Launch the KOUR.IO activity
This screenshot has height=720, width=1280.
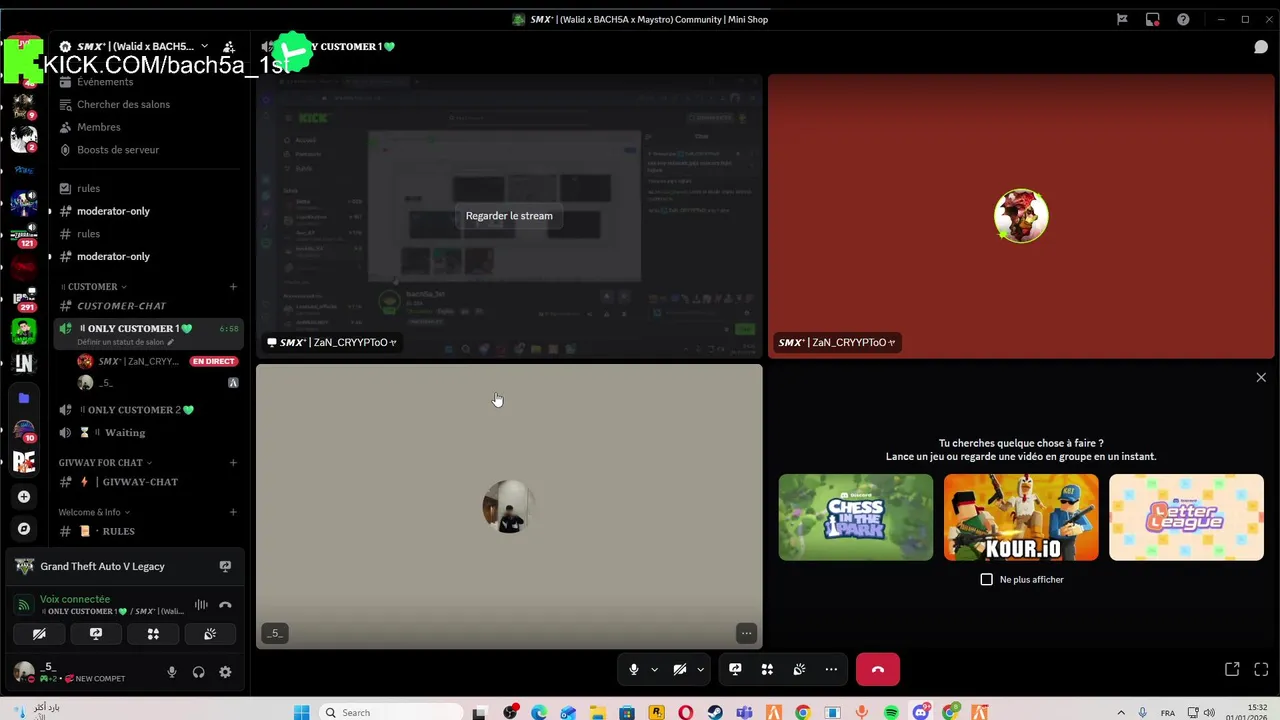click(1021, 517)
